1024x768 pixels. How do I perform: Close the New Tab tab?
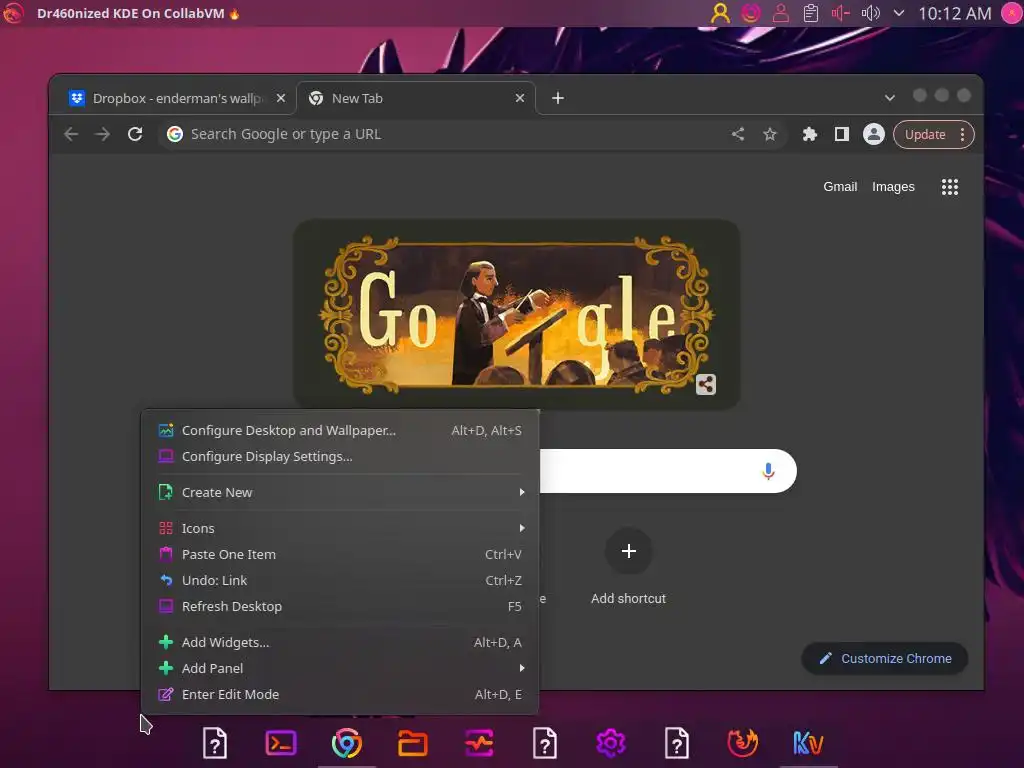(520, 98)
